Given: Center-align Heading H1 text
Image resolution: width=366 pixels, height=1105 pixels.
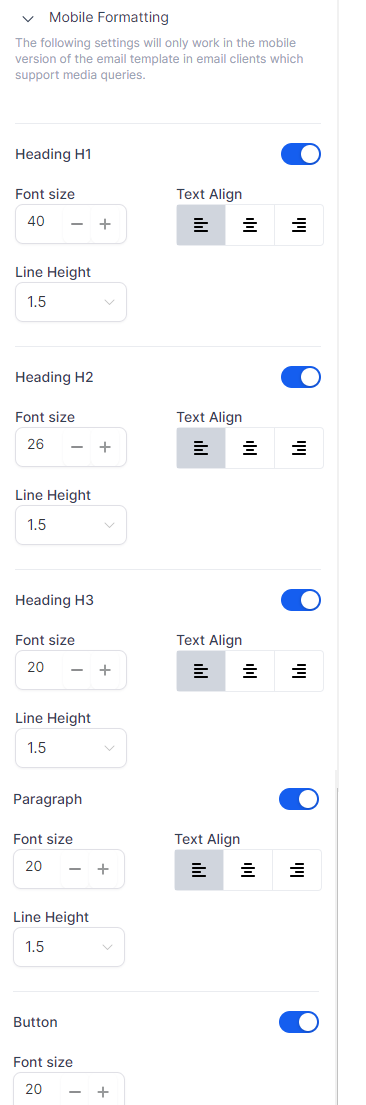Looking at the screenshot, I should [250, 225].
